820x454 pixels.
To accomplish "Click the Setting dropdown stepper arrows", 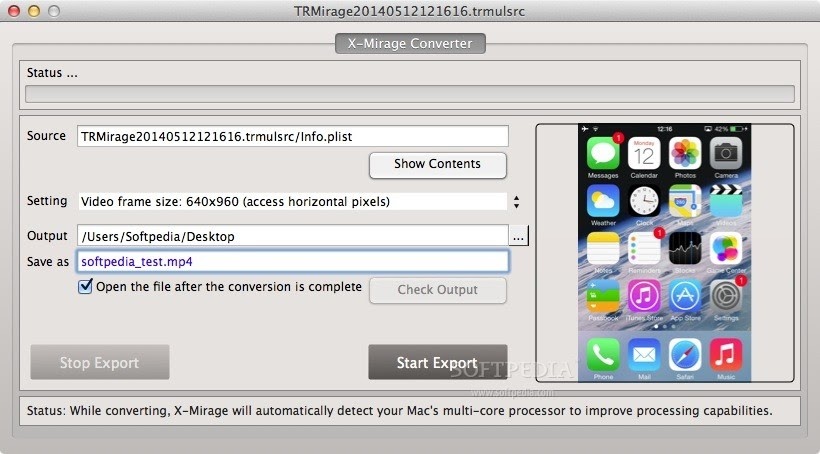I will (x=516, y=202).
